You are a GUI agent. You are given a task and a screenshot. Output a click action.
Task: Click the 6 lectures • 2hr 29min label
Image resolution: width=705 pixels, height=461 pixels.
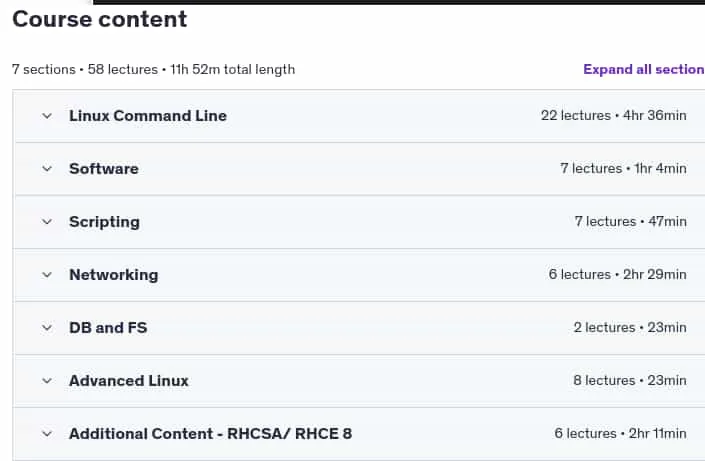pyautogui.click(x=617, y=274)
